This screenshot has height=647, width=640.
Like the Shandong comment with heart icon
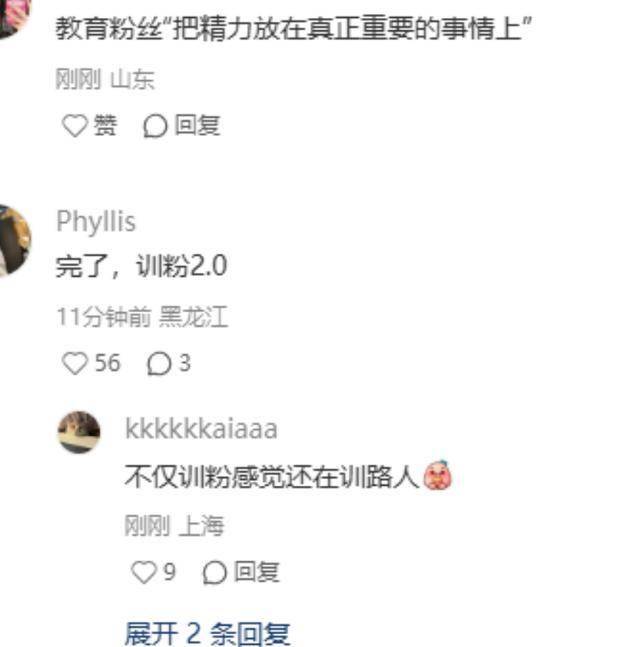75,125
